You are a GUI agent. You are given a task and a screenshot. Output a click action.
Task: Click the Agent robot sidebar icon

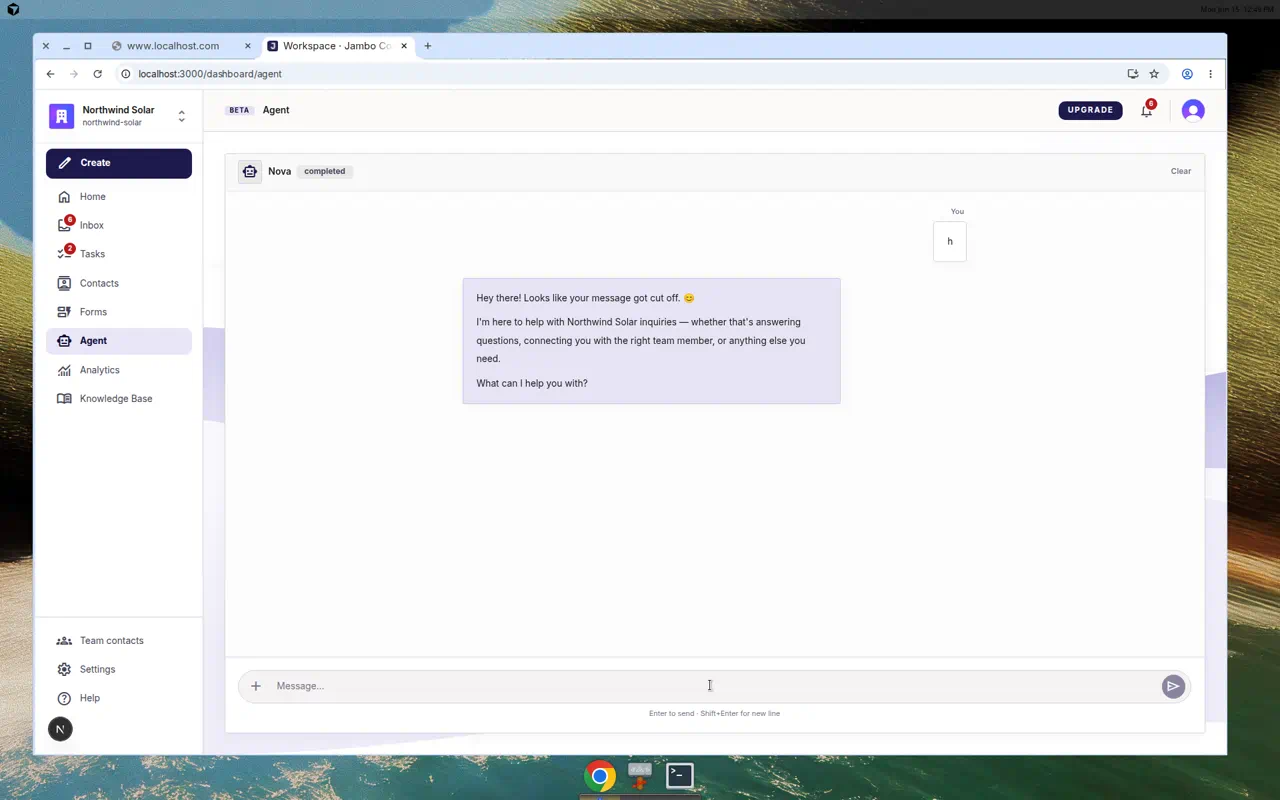tap(64, 341)
